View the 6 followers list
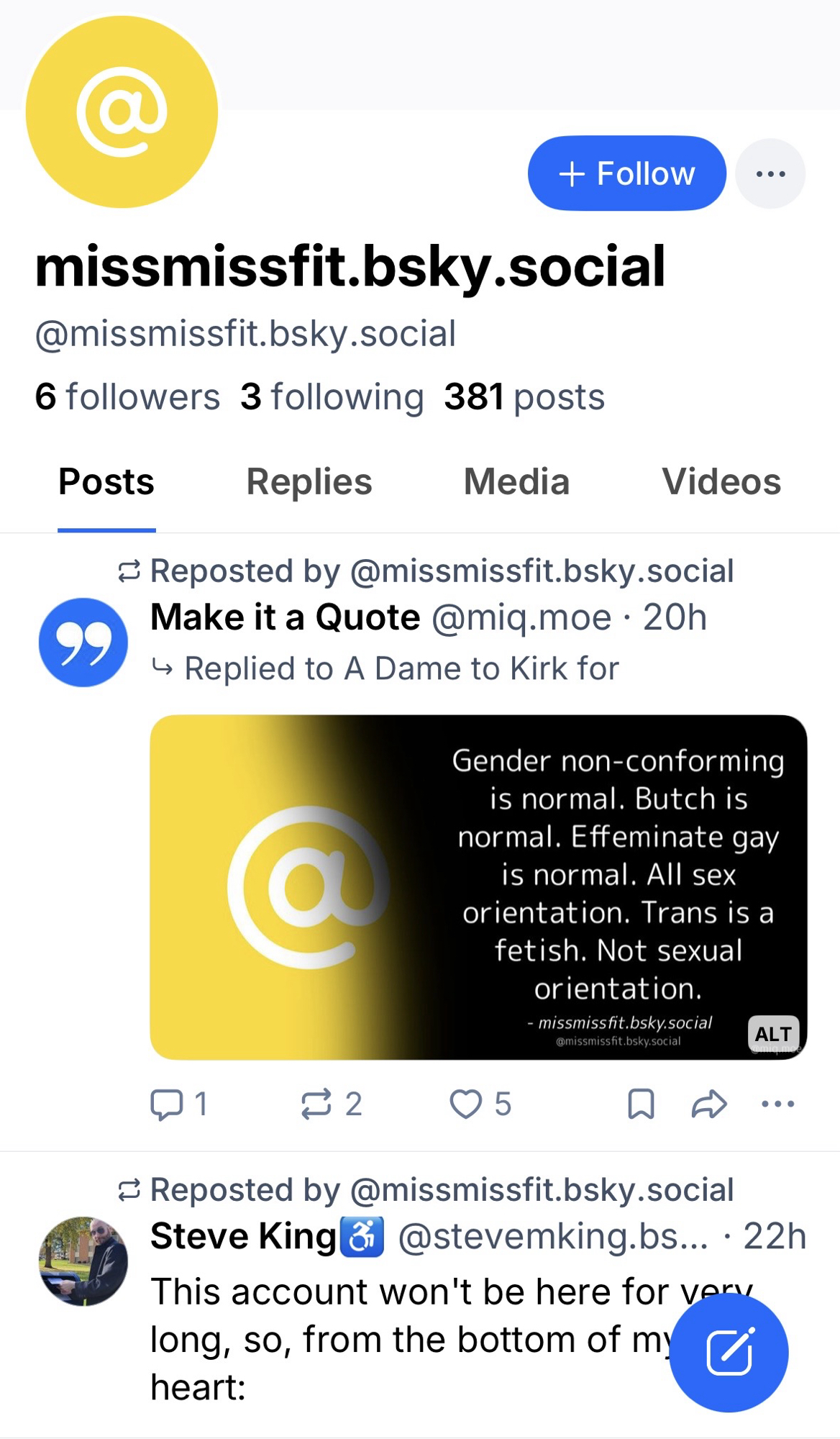Screen dimensions: 840x1439 coord(127,396)
